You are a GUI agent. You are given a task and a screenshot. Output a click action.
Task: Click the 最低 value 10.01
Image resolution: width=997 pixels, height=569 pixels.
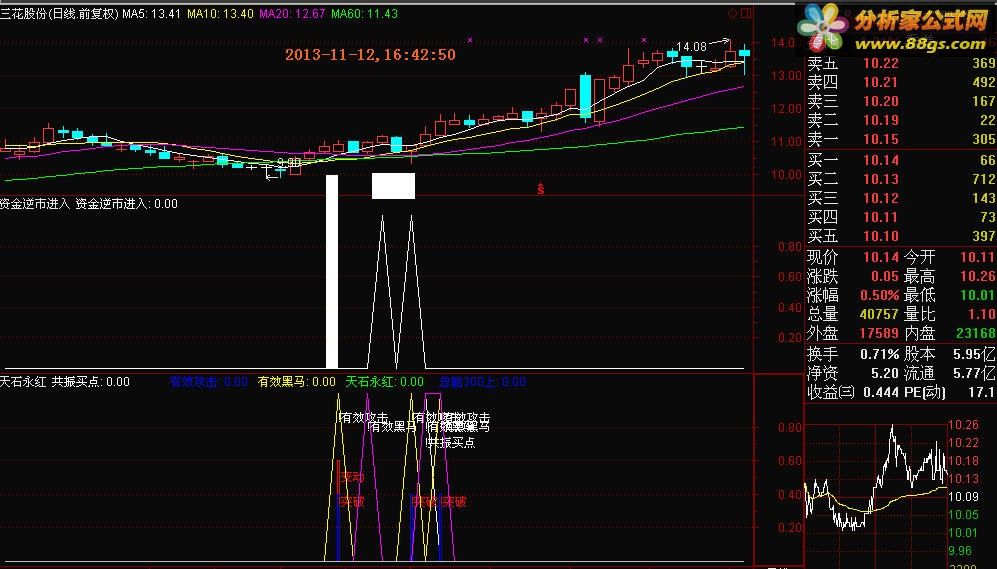(x=977, y=296)
